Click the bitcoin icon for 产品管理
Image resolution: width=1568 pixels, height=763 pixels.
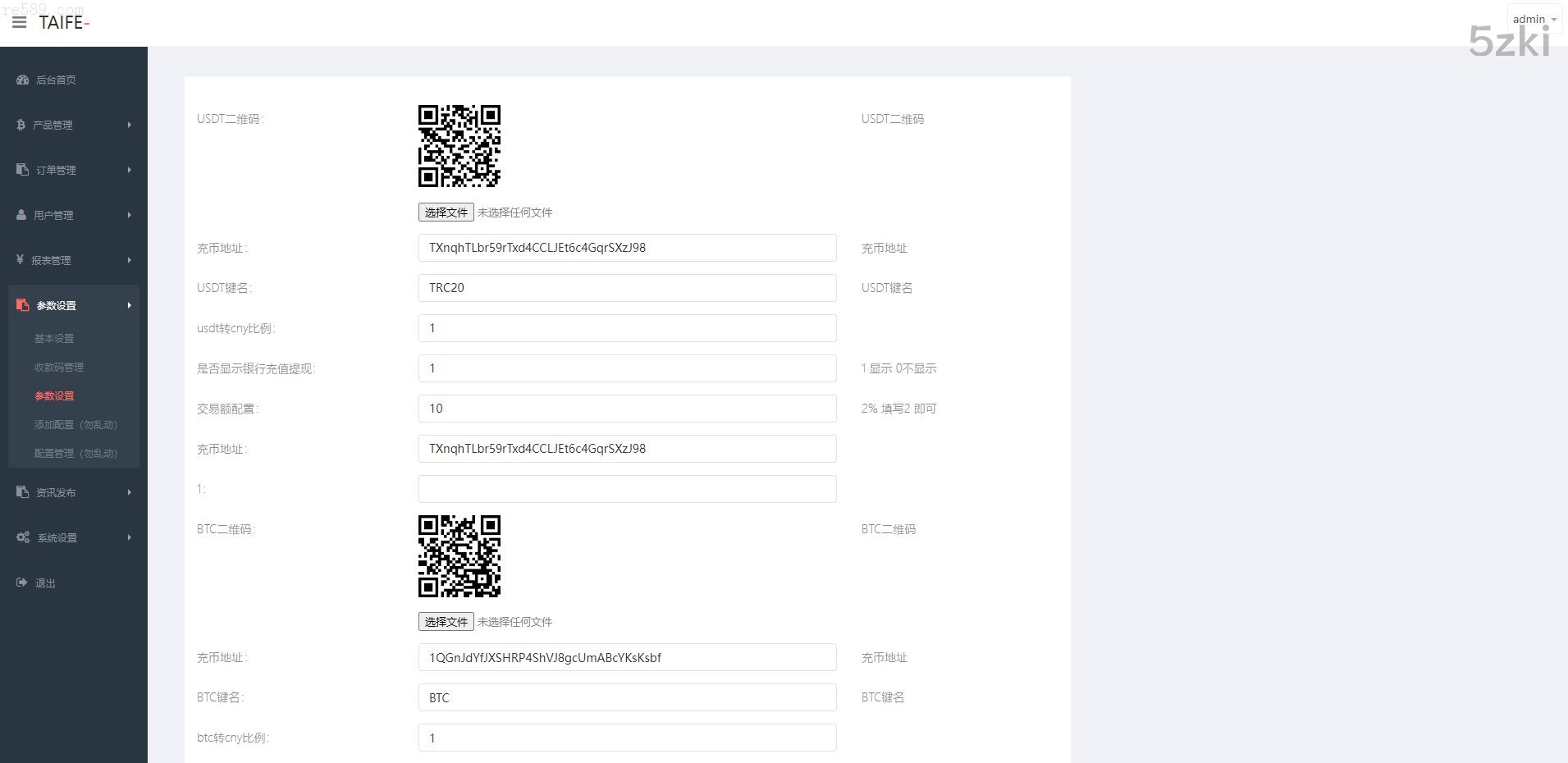click(x=21, y=125)
